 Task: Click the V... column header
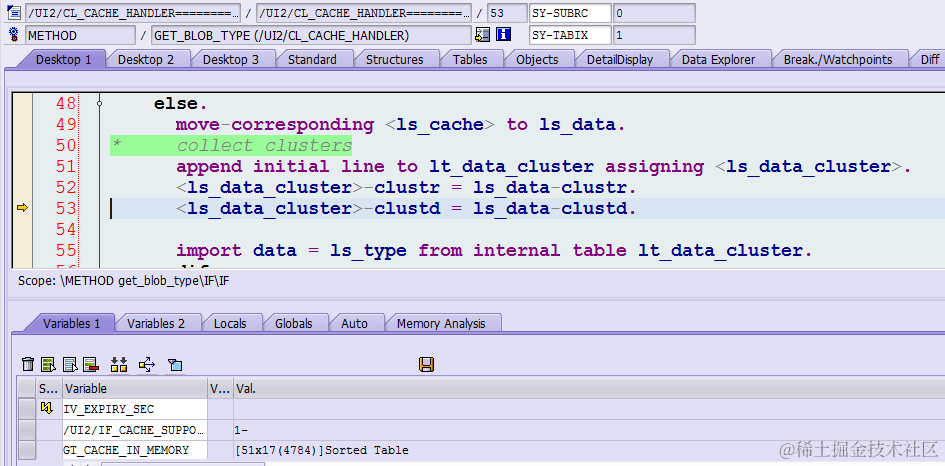(x=220, y=389)
